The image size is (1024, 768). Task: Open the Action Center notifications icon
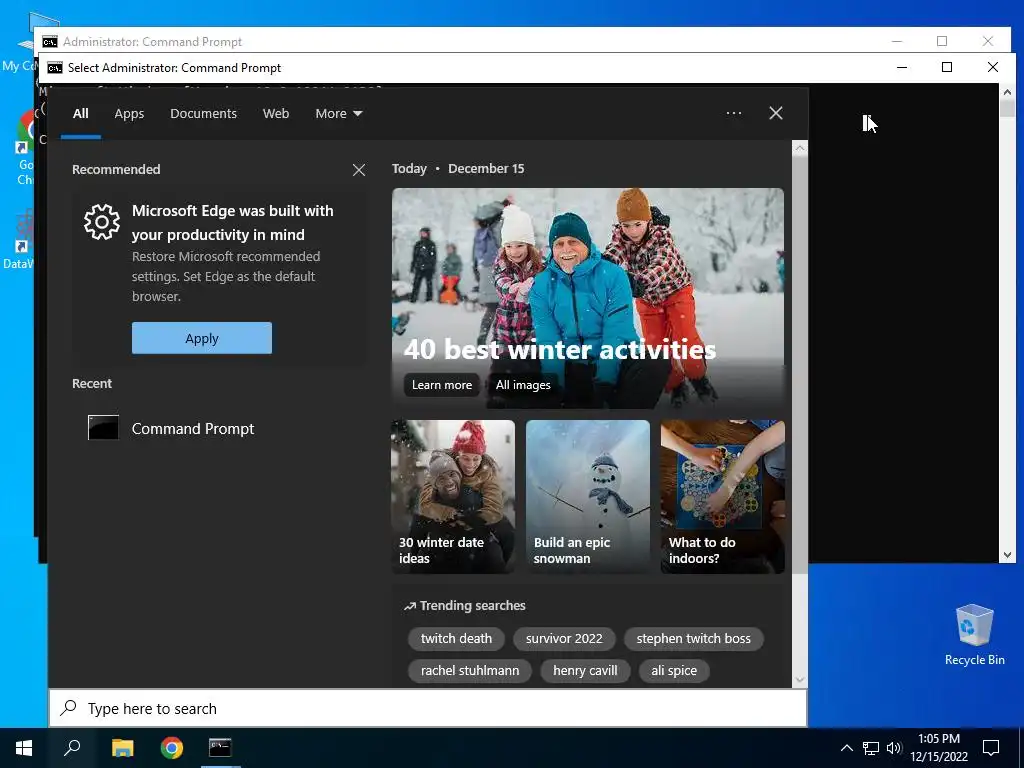click(991, 748)
